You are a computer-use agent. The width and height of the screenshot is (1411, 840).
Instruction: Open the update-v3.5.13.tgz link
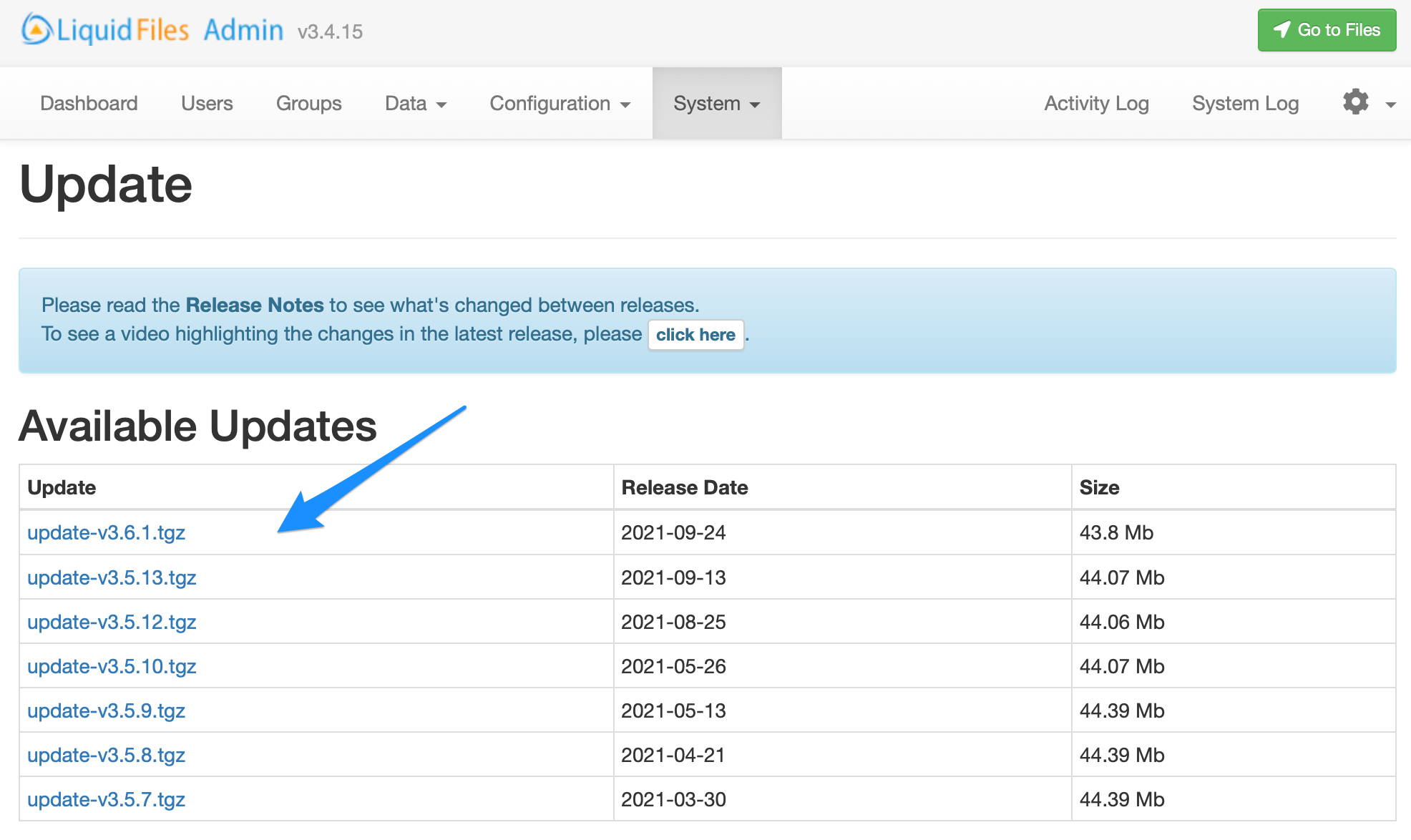112,577
